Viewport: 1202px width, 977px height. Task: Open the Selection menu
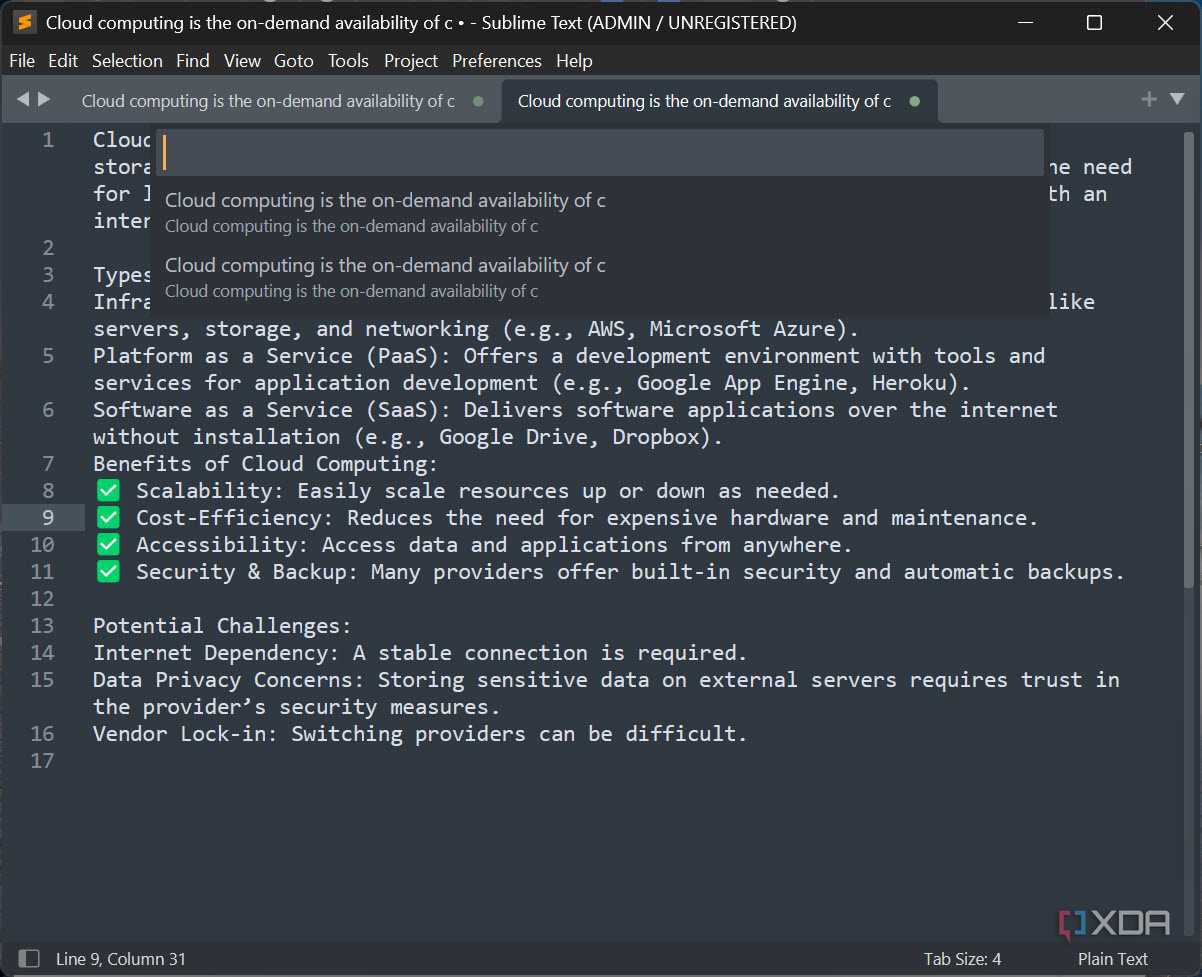tap(127, 61)
